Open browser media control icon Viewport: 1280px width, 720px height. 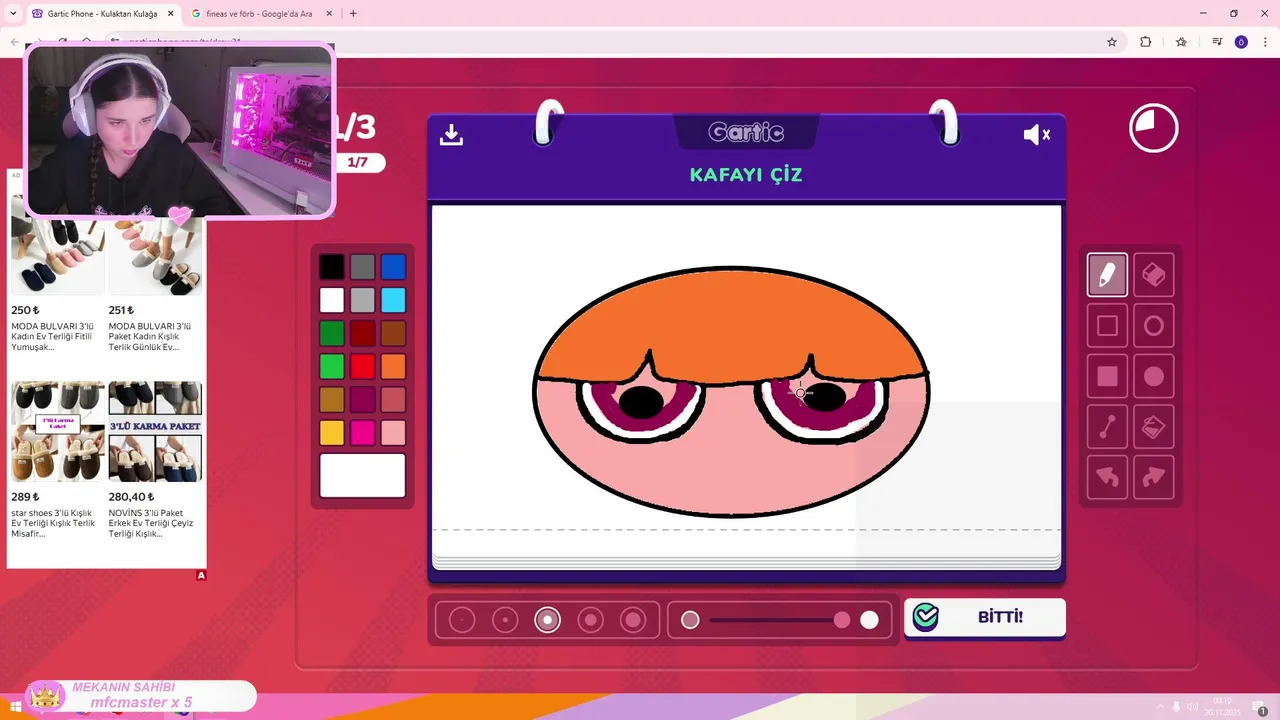click(1217, 42)
